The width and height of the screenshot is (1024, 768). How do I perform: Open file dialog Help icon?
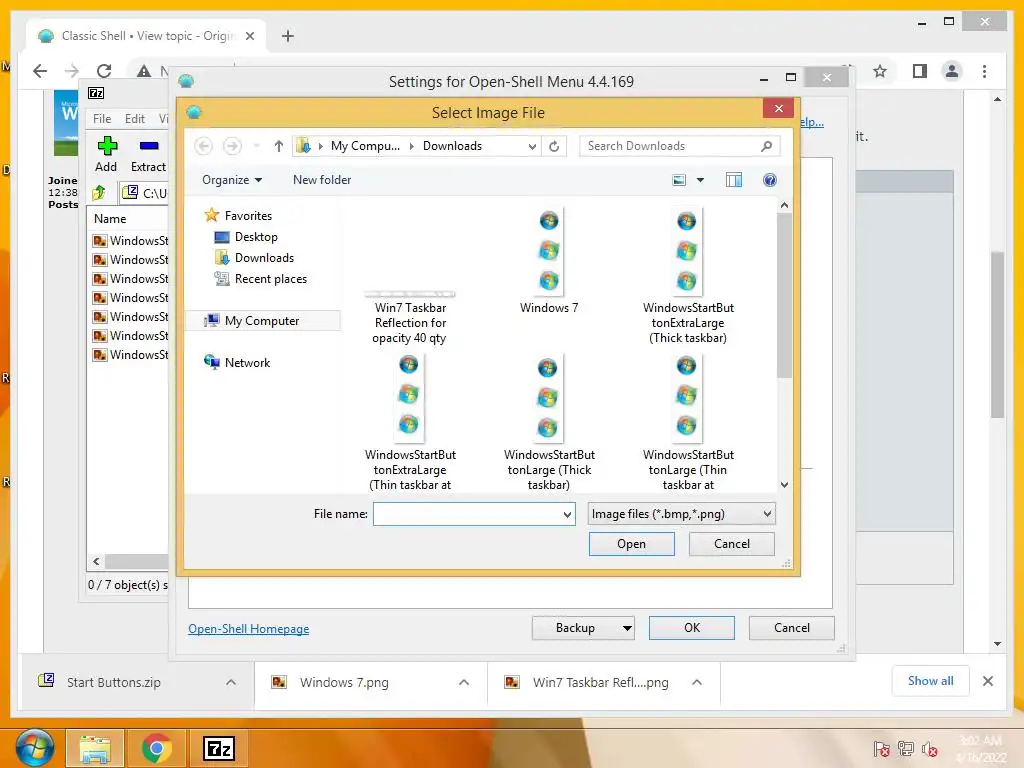(770, 180)
